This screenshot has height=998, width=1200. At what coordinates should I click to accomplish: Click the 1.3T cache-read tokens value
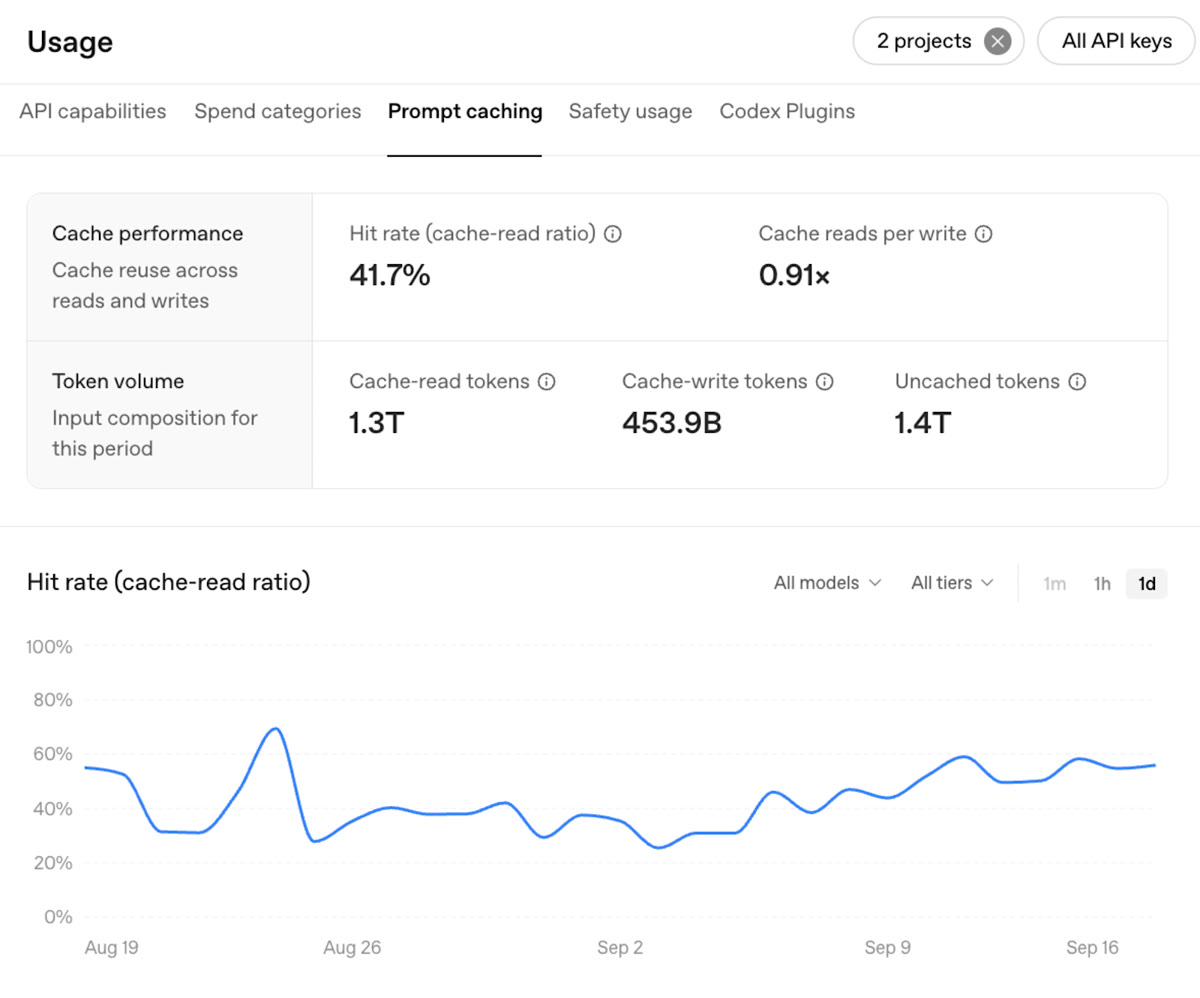click(377, 423)
